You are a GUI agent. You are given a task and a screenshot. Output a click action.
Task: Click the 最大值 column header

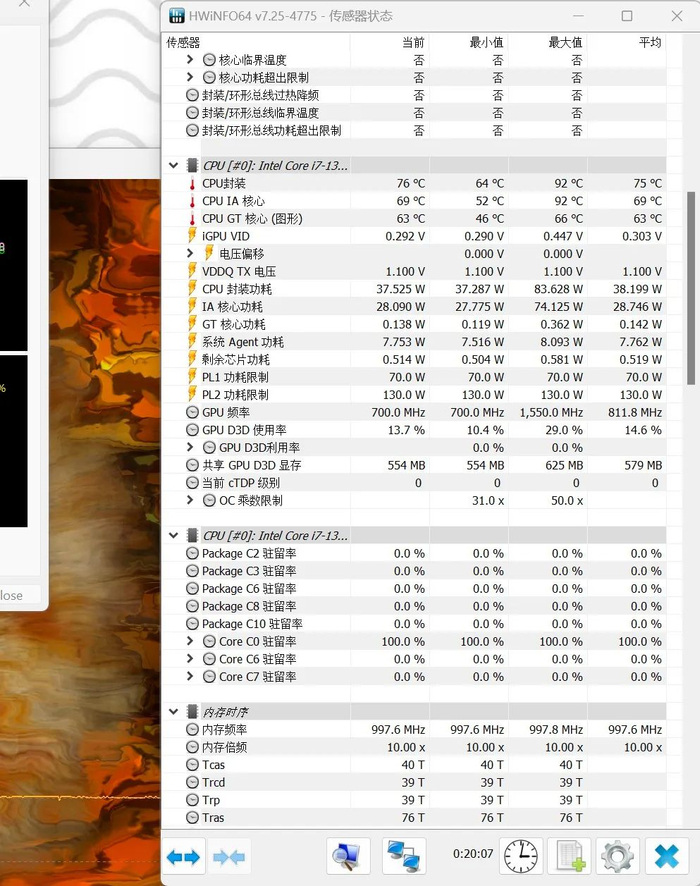tap(548, 42)
